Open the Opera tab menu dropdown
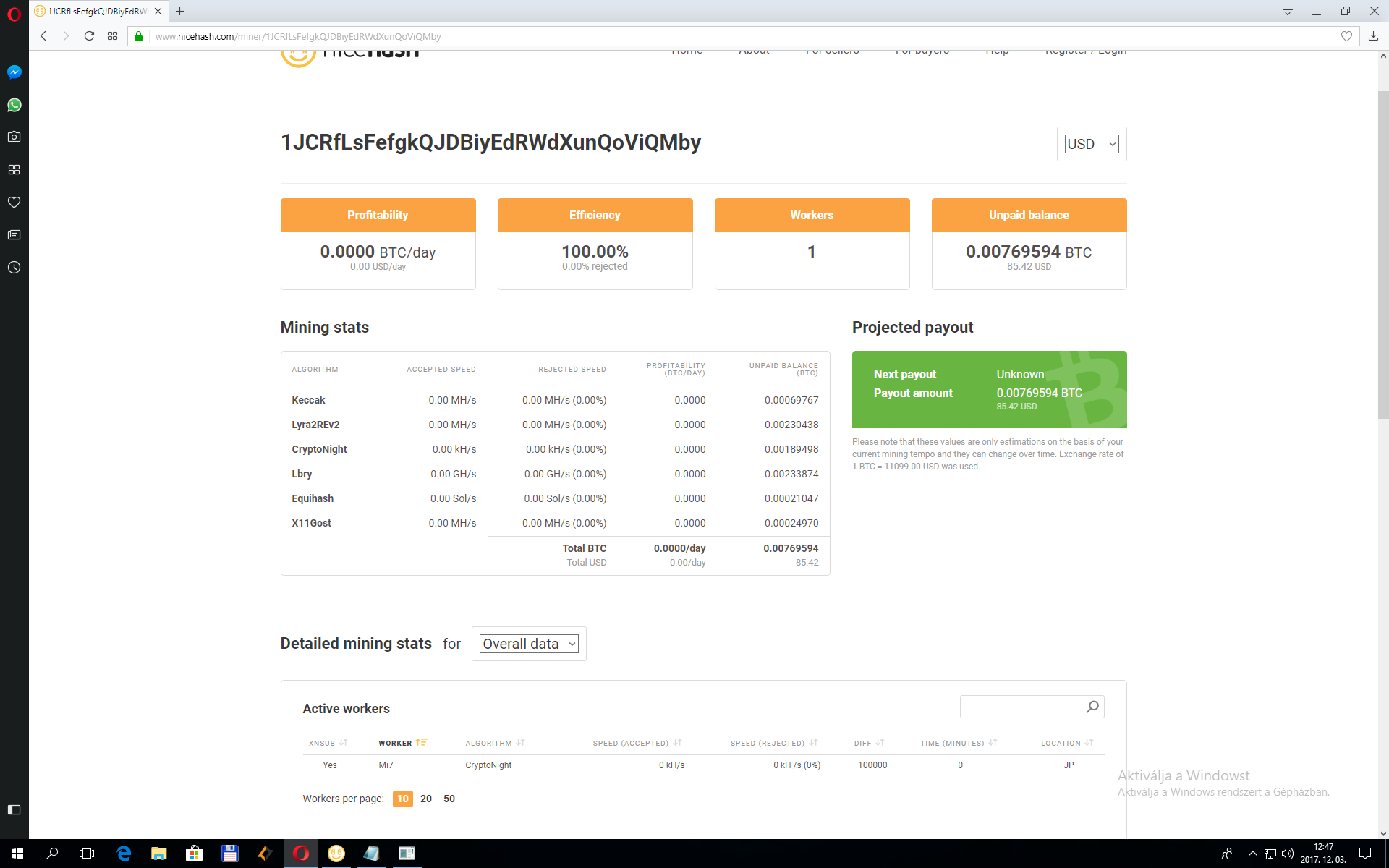This screenshot has height=868, width=1389. tap(1288, 11)
